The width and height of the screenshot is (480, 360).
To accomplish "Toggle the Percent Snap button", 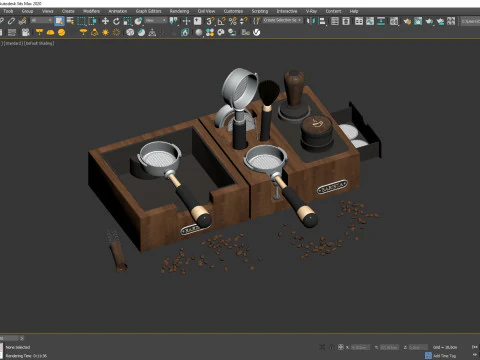I will [x=233, y=21].
